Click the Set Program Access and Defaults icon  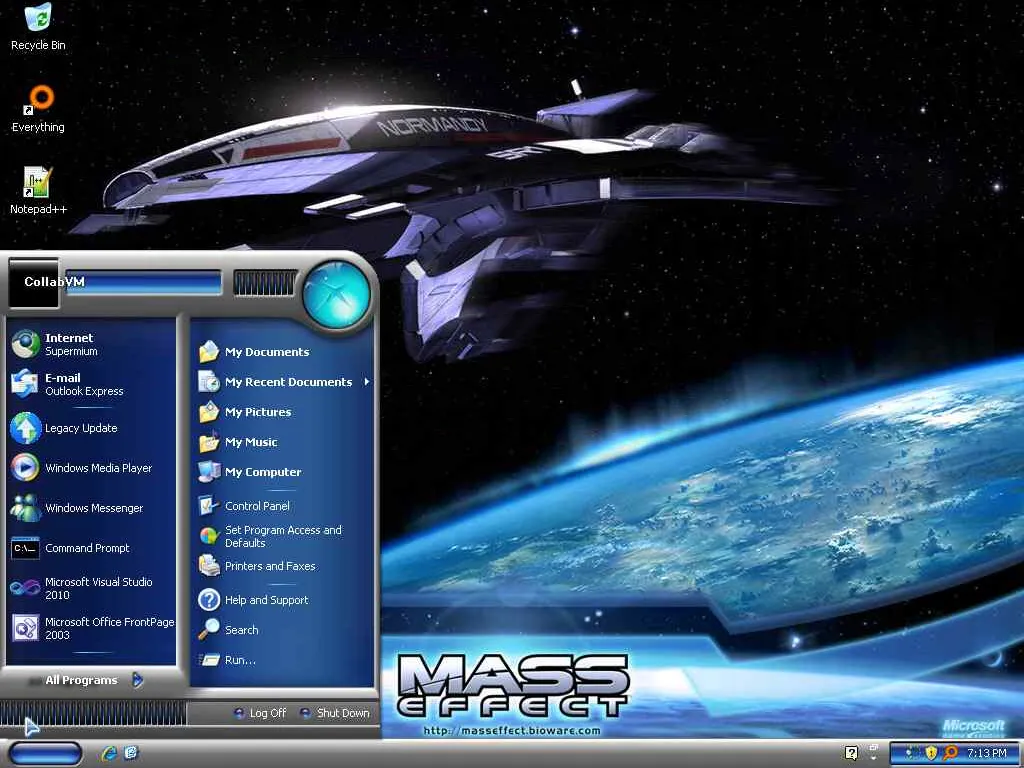(x=209, y=536)
